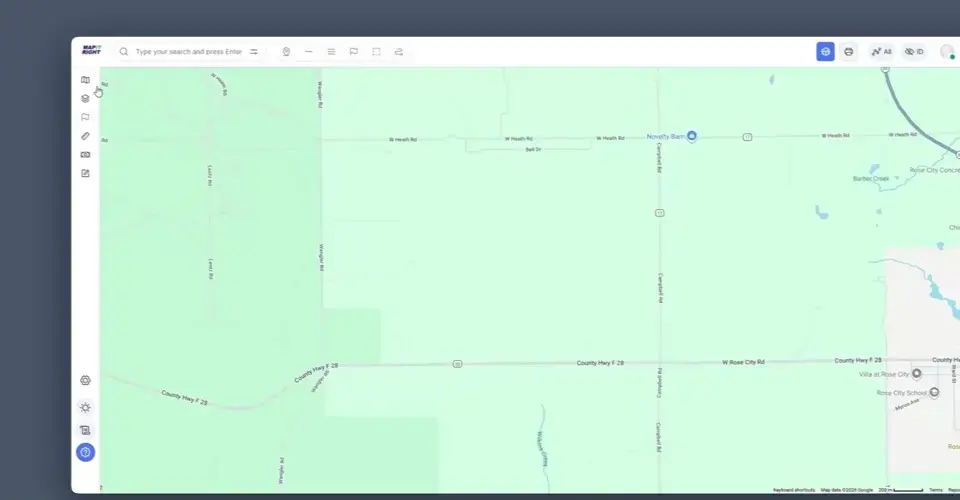Click the map data Google attribution
The image size is (960, 500).
(x=847, y=490)
